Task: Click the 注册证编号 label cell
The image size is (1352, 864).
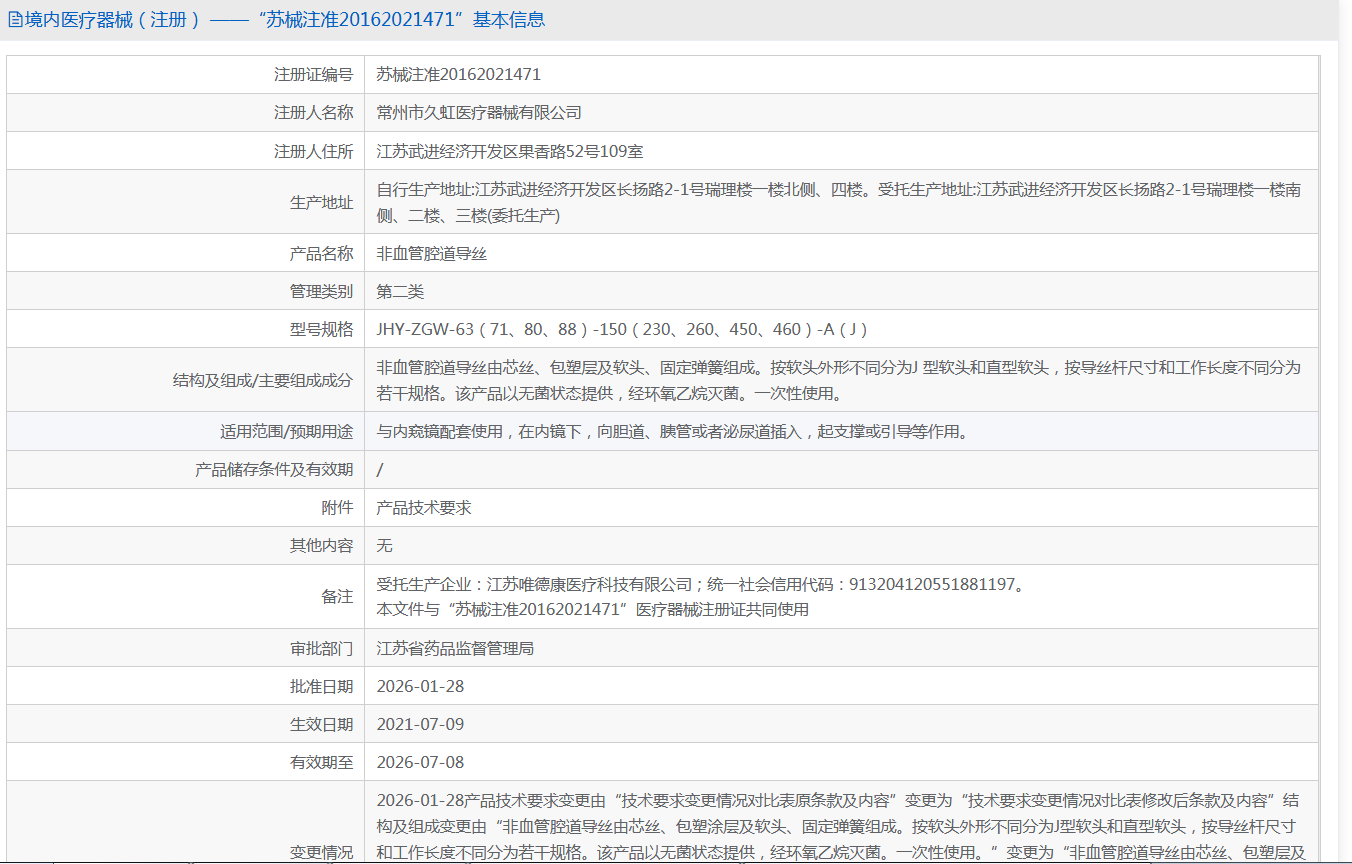Action: coord(186,75)
